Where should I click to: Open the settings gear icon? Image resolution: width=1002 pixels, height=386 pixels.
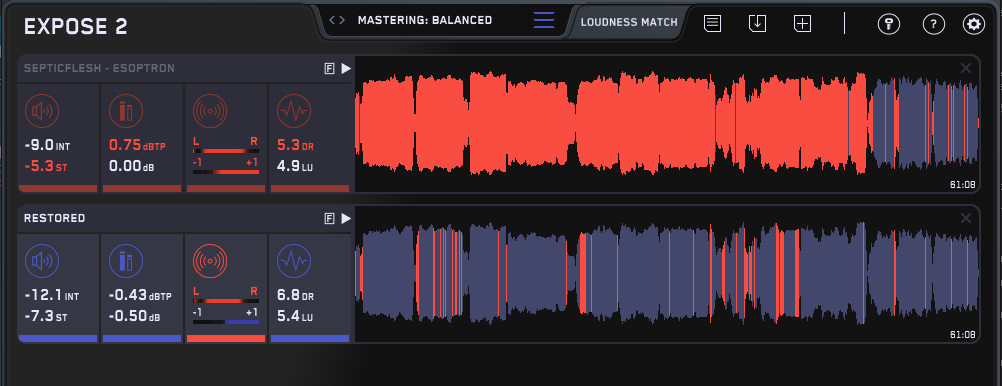974,24
